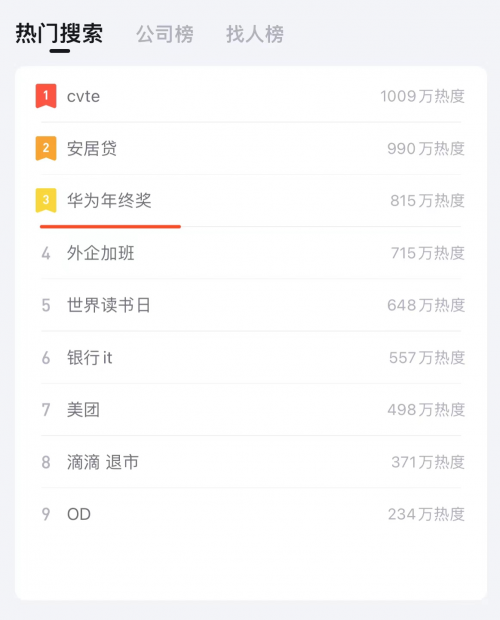Tap the 990万热度 heat label
This screenshot has height=620, width=500.
click(426, 149)
